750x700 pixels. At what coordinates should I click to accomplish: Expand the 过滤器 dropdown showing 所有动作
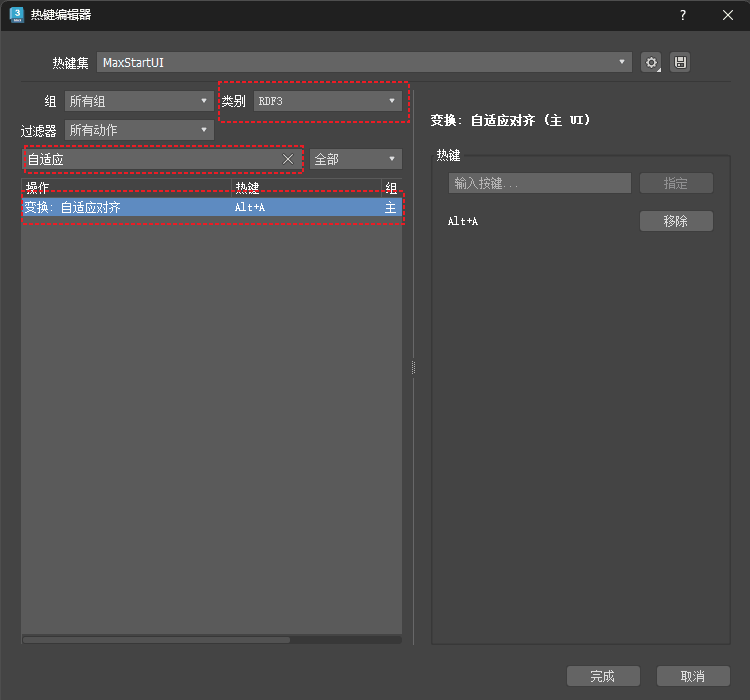pyautogui.click(x=138, y=130)
